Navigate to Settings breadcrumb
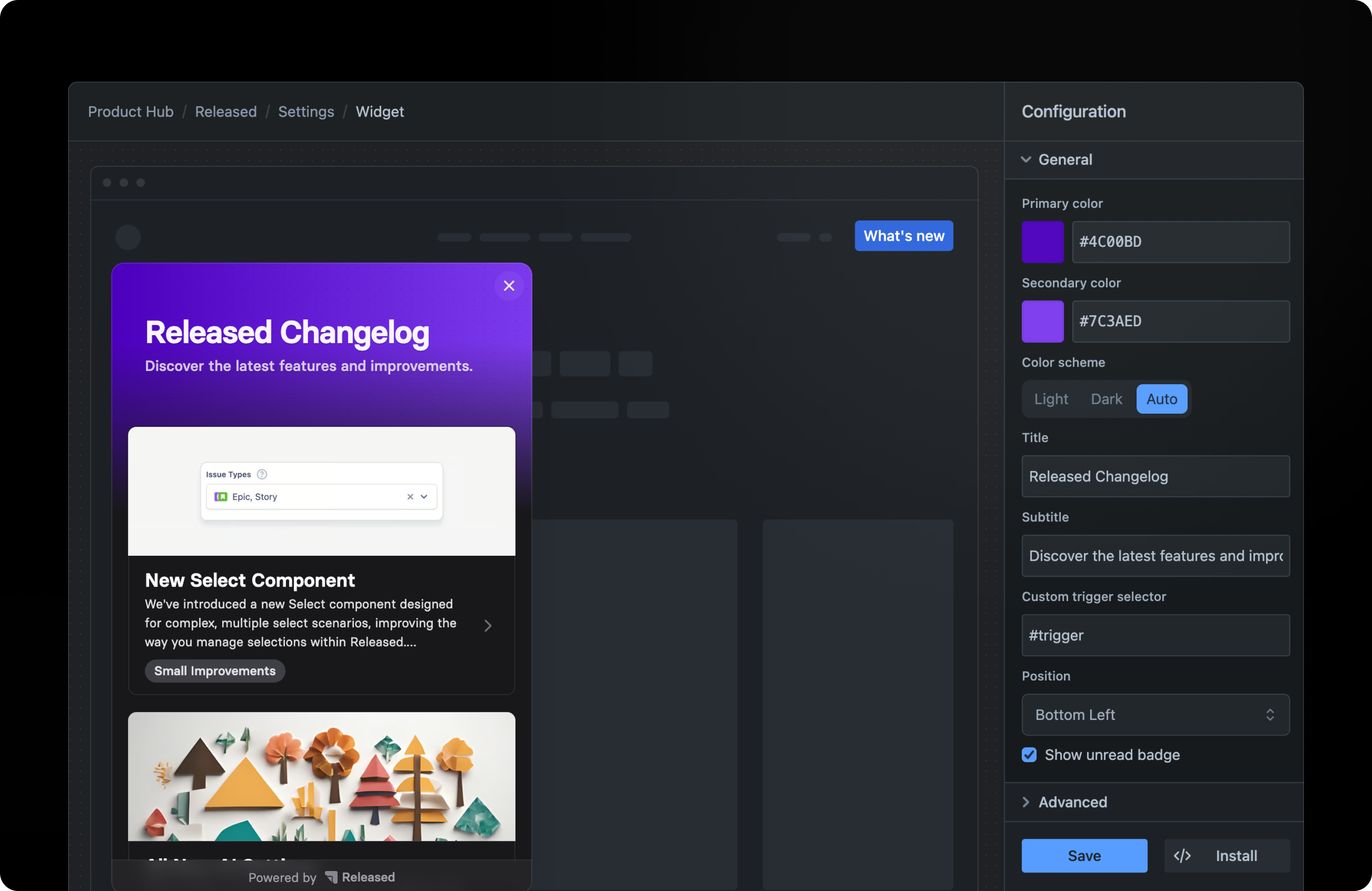The image size is (1372, 891). click(305, 112)
